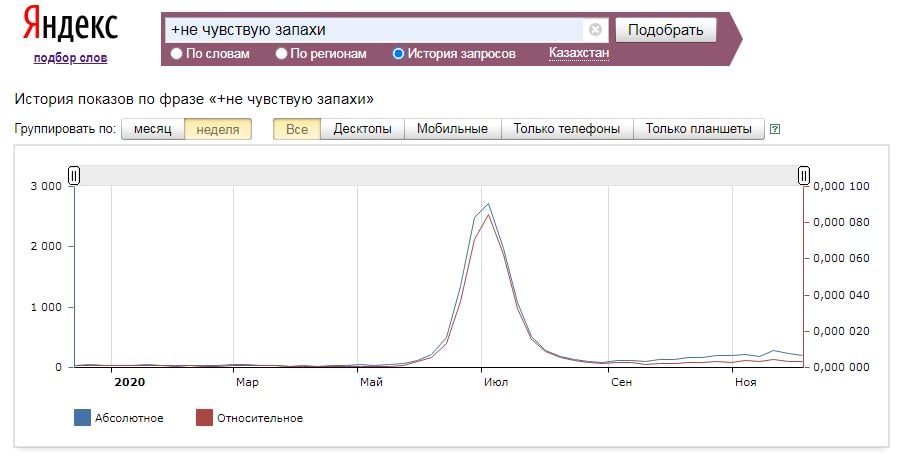The image size is (899, 456).
Task: Click the '3 000' left axis value
Action: tap(46, 186)
